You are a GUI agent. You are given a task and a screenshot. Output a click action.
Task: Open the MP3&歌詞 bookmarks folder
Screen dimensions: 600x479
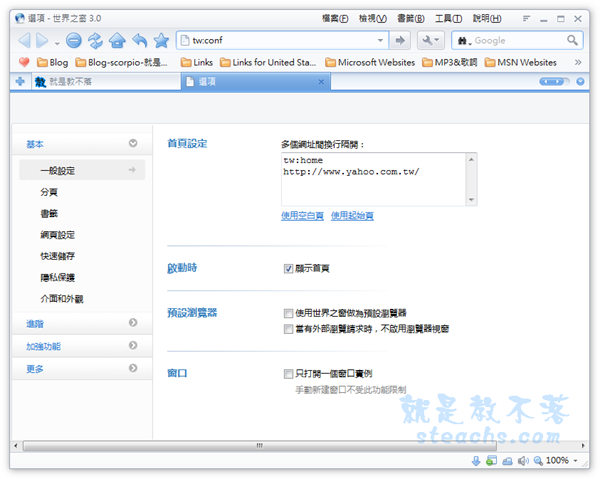click(x=450, y=62)
